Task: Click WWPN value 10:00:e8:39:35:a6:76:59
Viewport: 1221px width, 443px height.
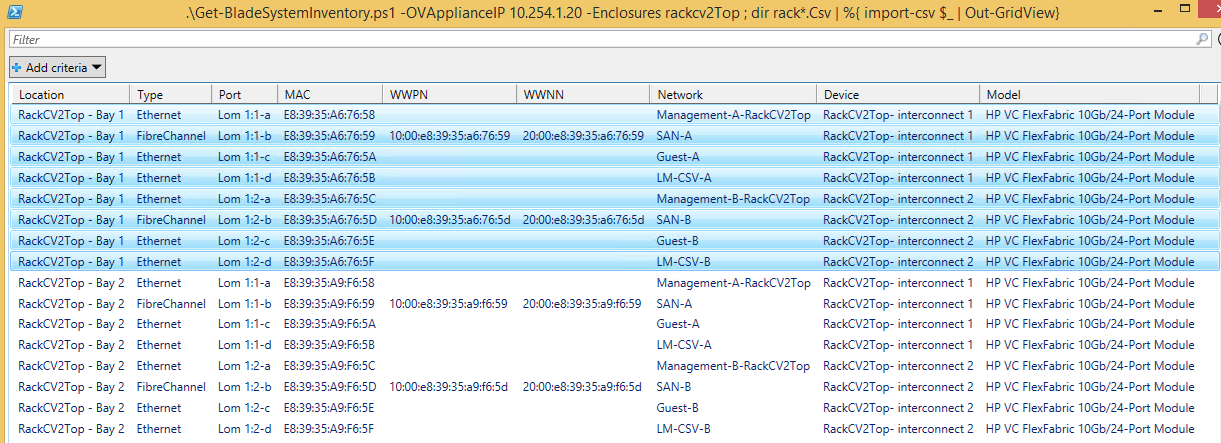Action: (x=450, y=136)
